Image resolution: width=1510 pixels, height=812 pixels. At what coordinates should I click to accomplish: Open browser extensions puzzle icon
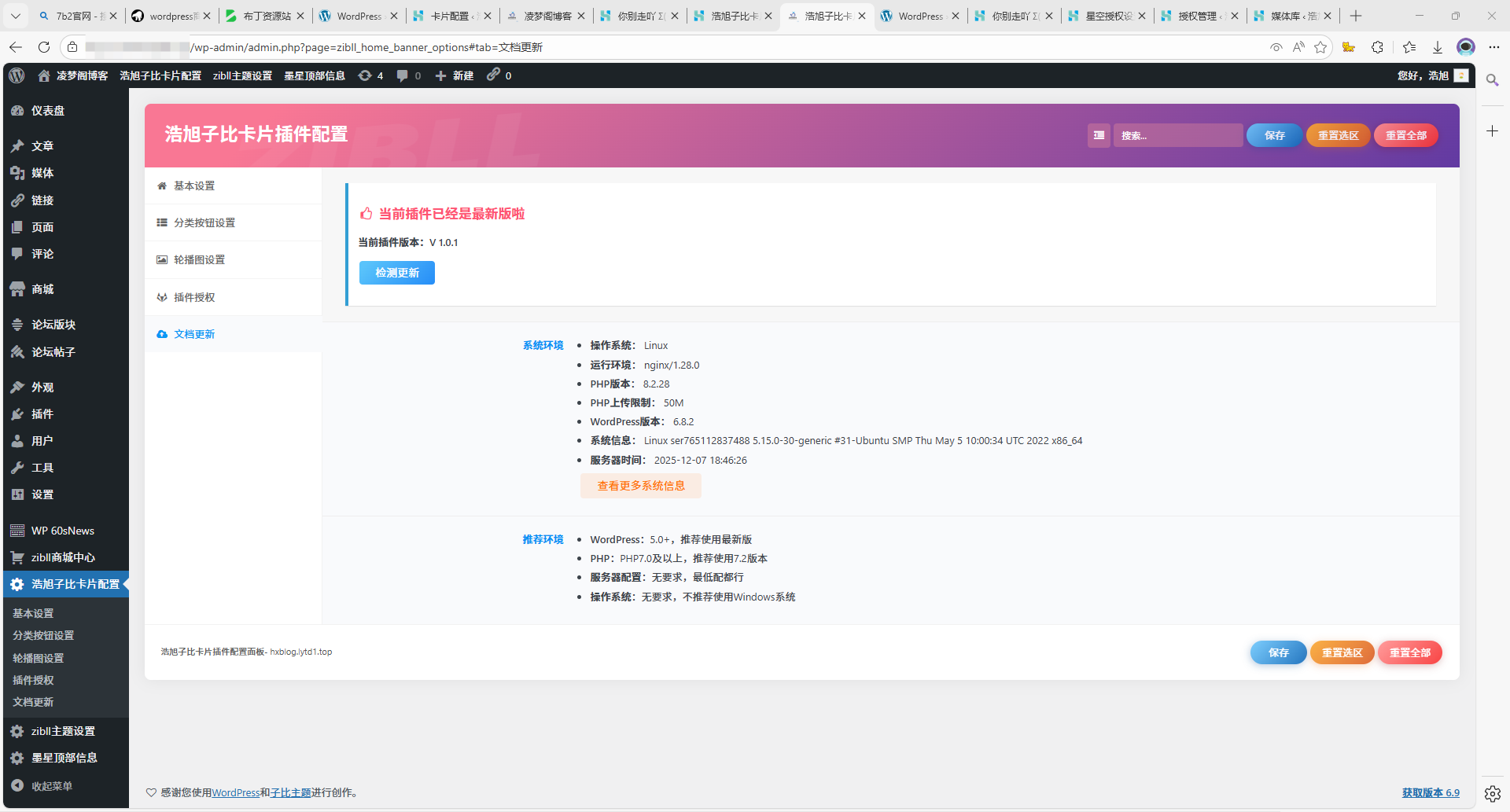[x=1377, y=47]
